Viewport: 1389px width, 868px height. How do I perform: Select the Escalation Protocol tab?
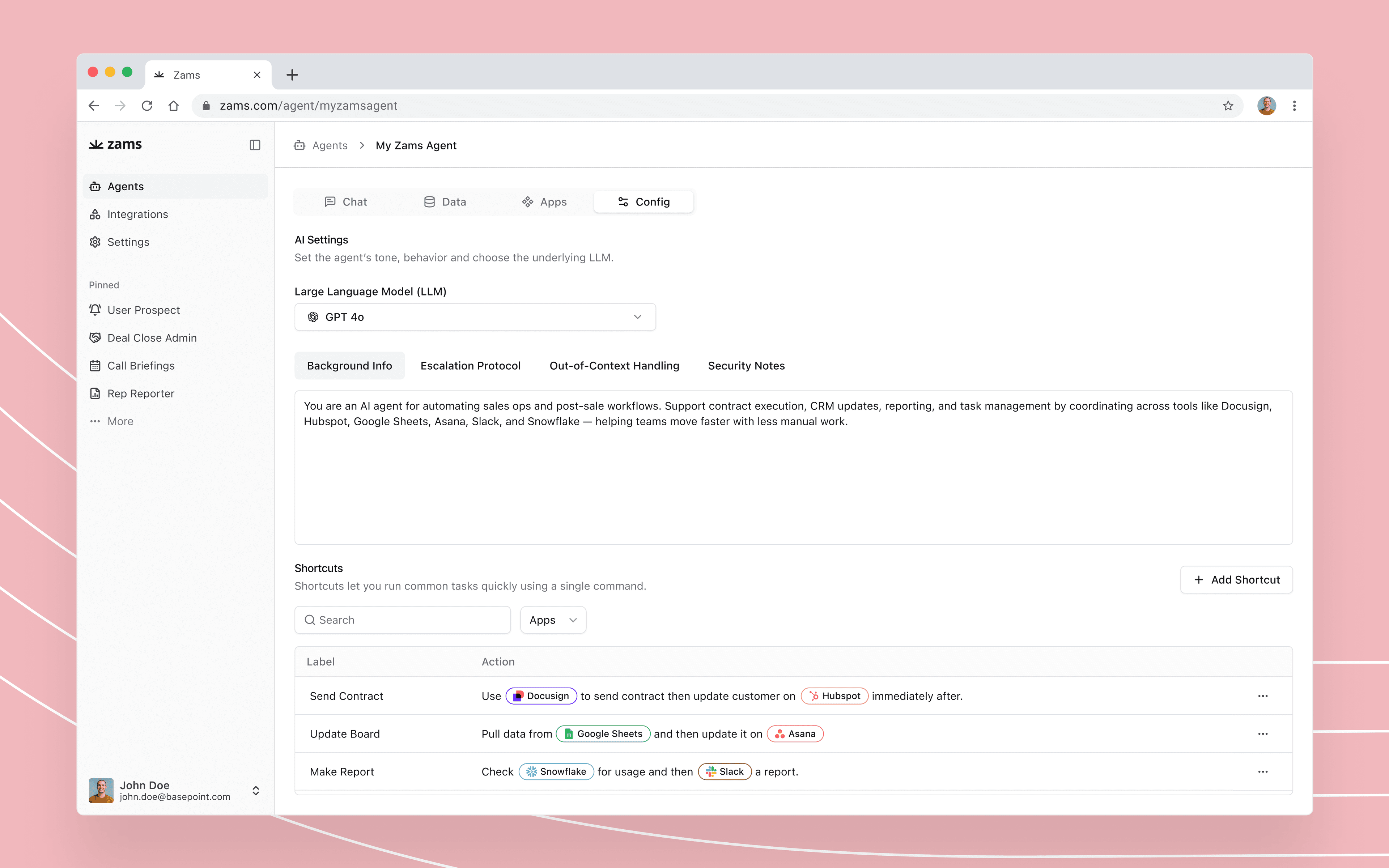click(470, 366)
